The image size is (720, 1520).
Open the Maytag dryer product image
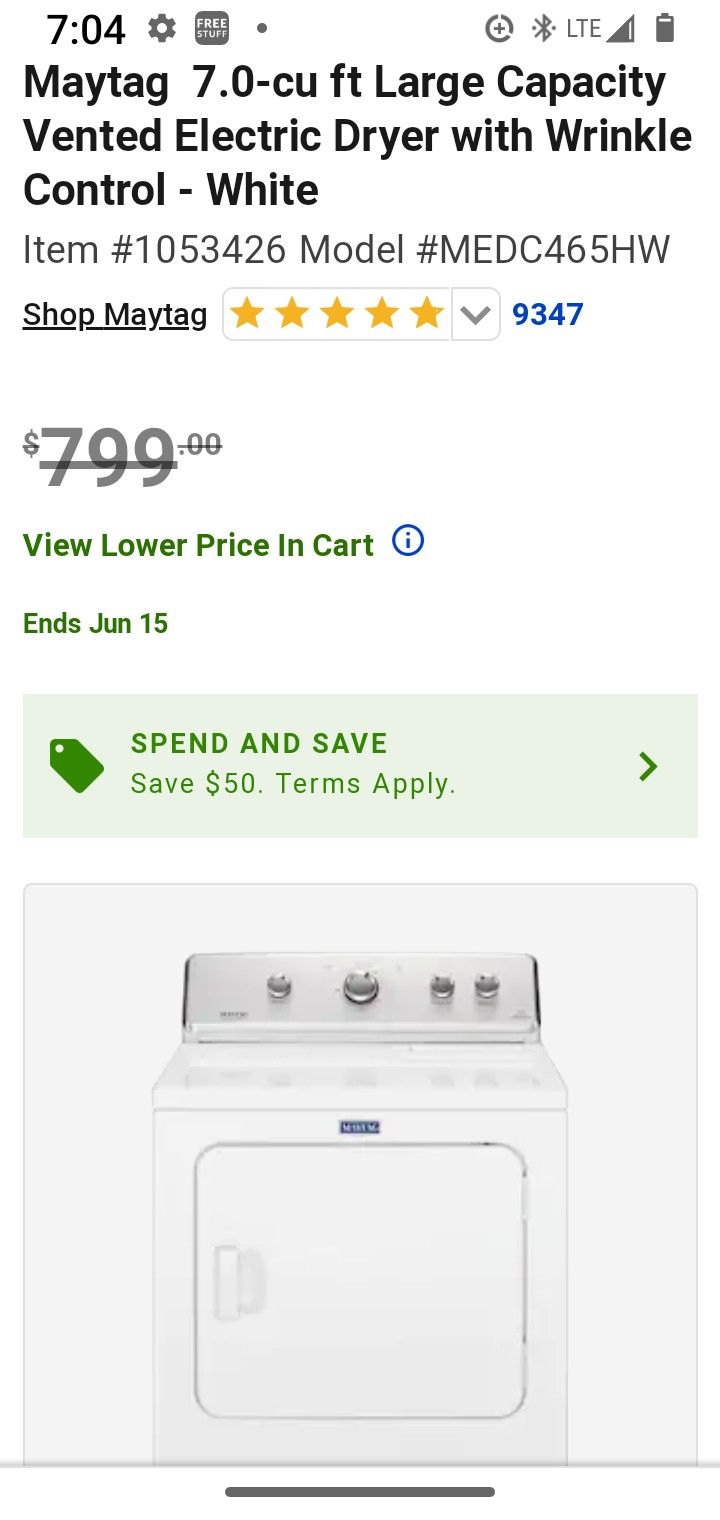(360, 1180)
